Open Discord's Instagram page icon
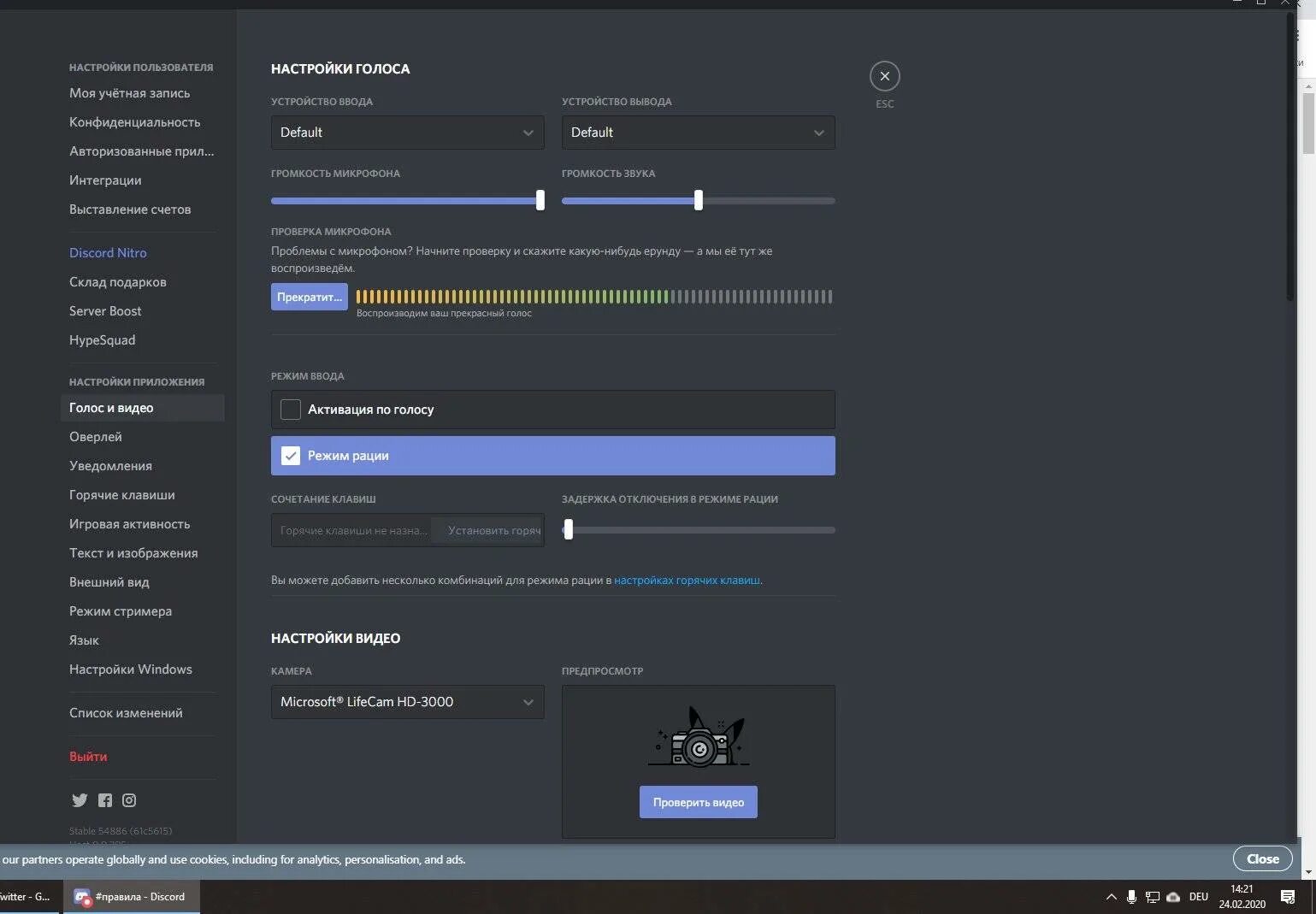The height and width of the screenshot is (914, 1316). click(129, 800)
